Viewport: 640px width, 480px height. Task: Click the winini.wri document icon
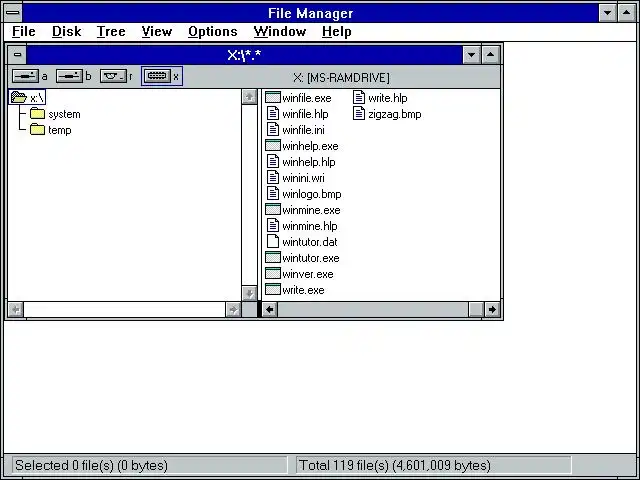coord(273,178)
